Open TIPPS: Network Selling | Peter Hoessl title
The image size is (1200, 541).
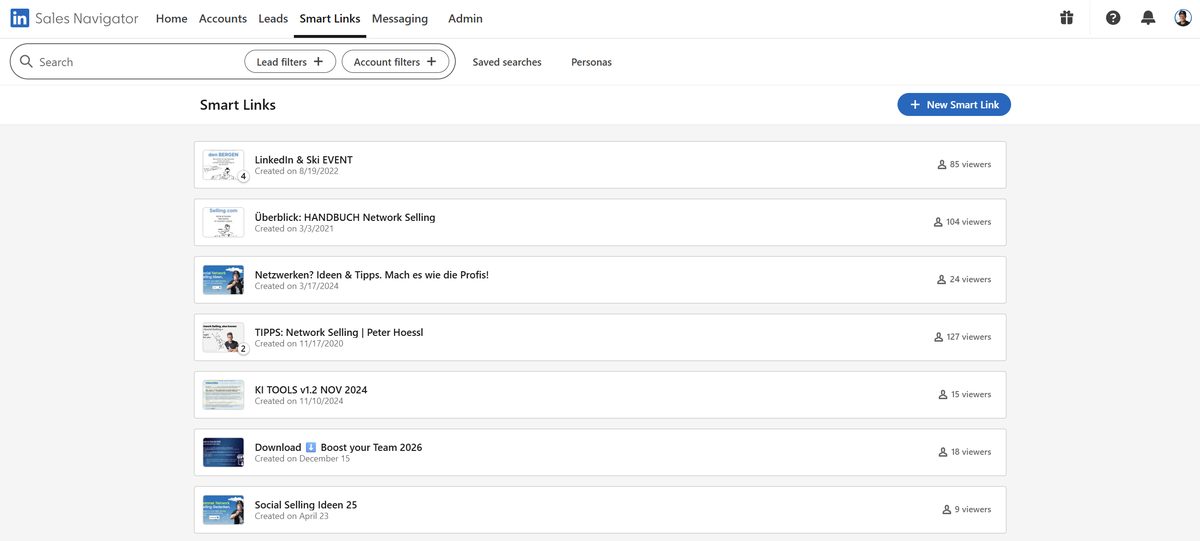[339, 332]
